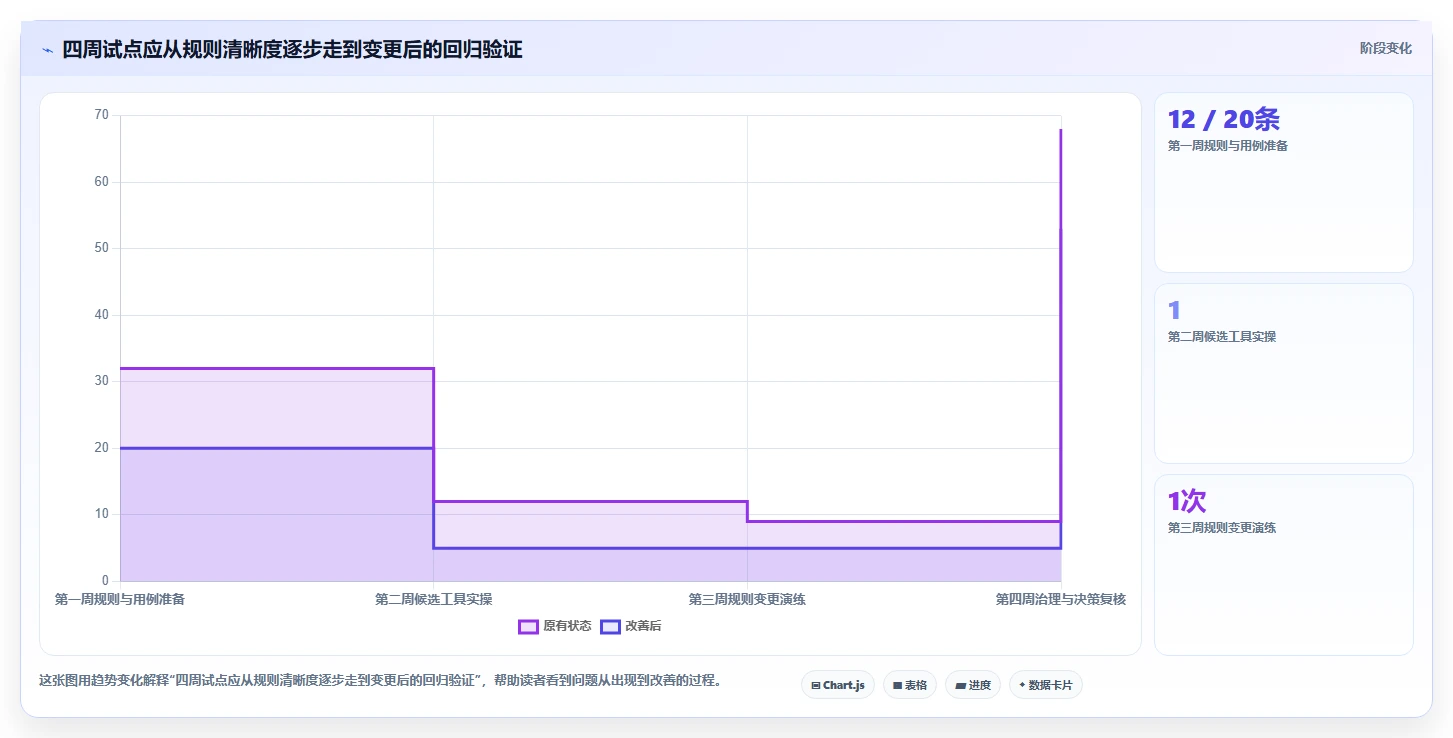Click the y-axis value 30
Image resolution: width=1453 pixels, height=738 pixels.
click(x=102, y=381)
